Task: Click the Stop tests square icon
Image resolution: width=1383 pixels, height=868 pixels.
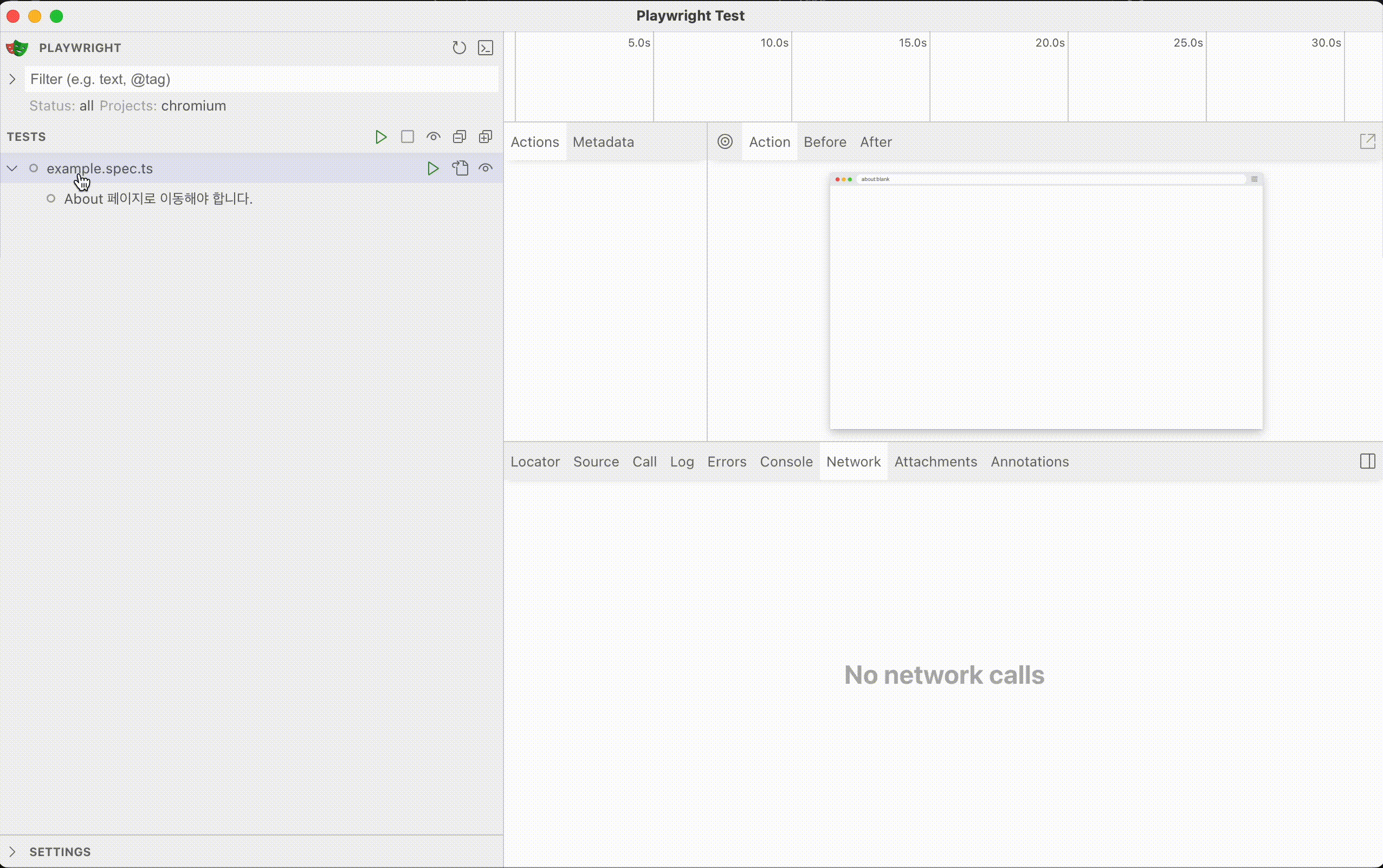Action: pyautogui.click(x=407, y=137)
